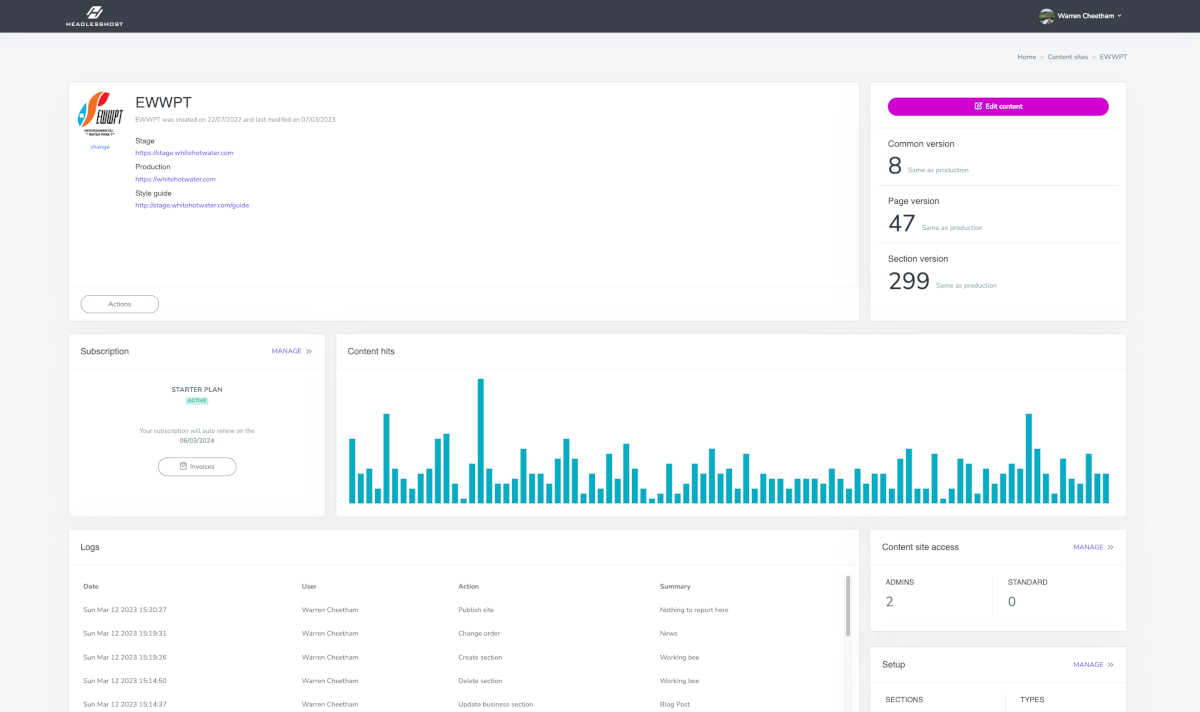Open the stage.whitehotwater.com link
Image resolution: width=1200 pixels, height=712 pixels.
(x=185, y=152)
